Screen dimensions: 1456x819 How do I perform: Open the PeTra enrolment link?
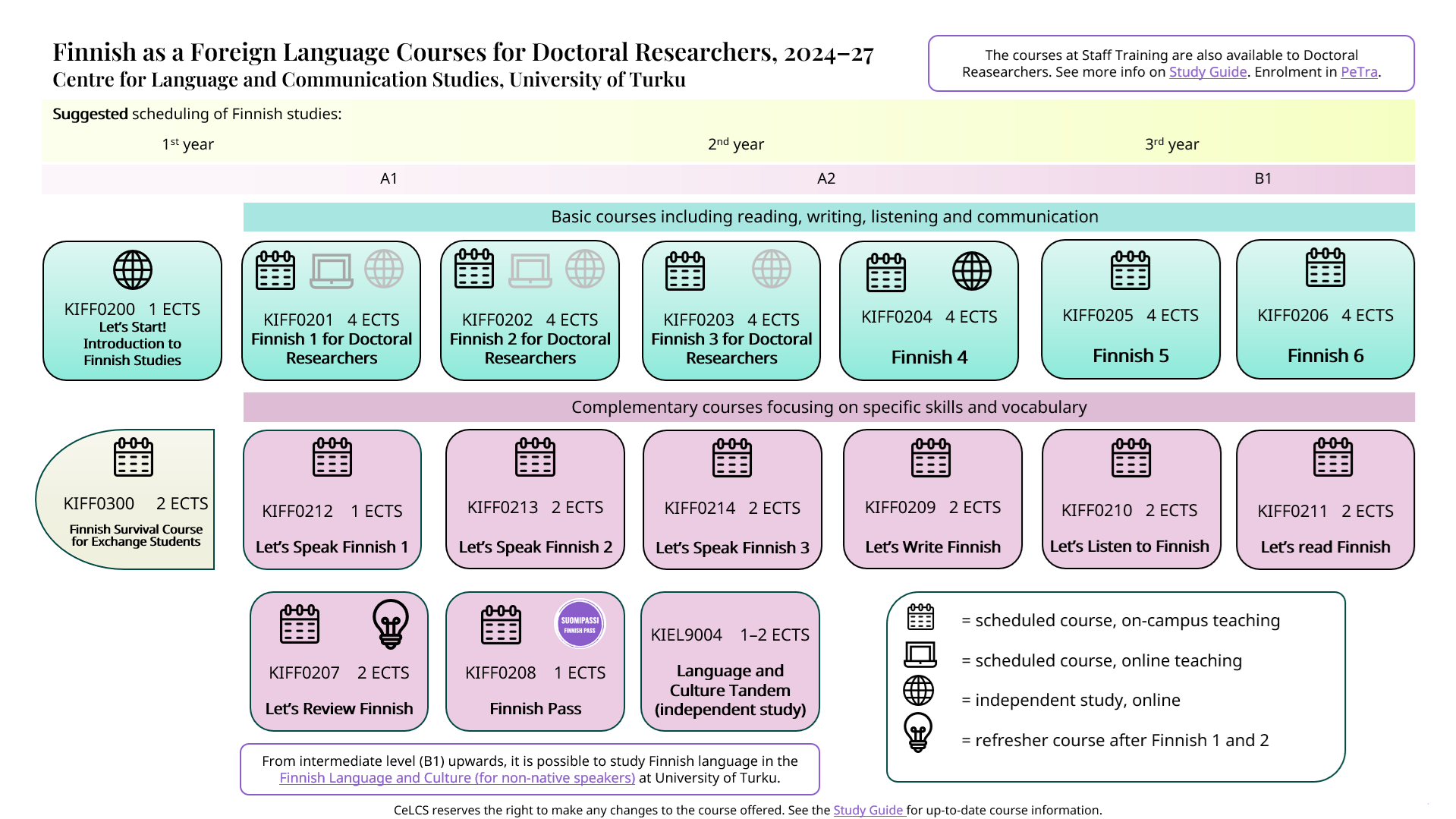(1359, 72)
